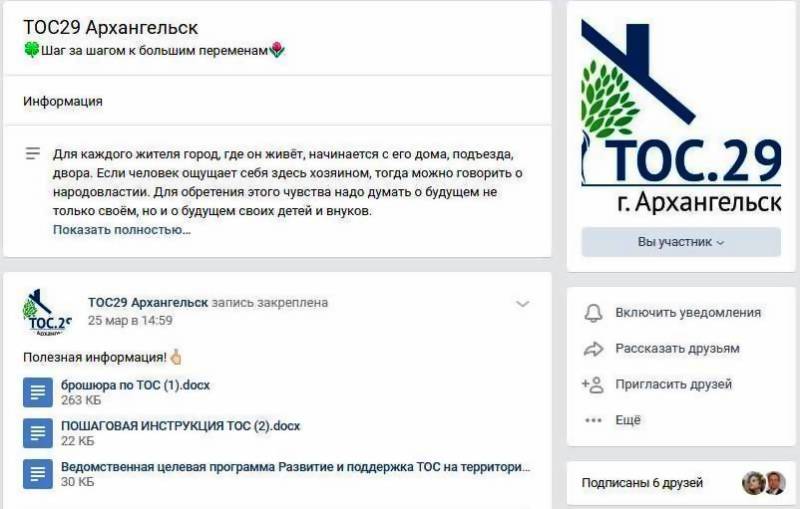
Task: Open post author avatar ТОС29
Action: (46, 312)
